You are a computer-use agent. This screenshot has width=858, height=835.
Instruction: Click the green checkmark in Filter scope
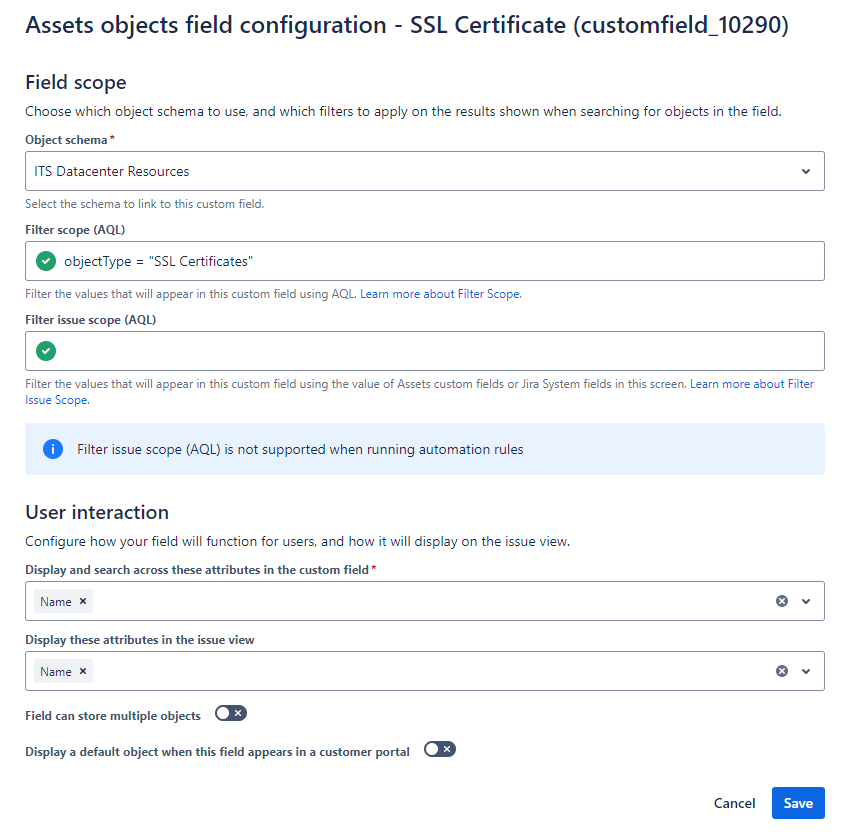[46, 261]
